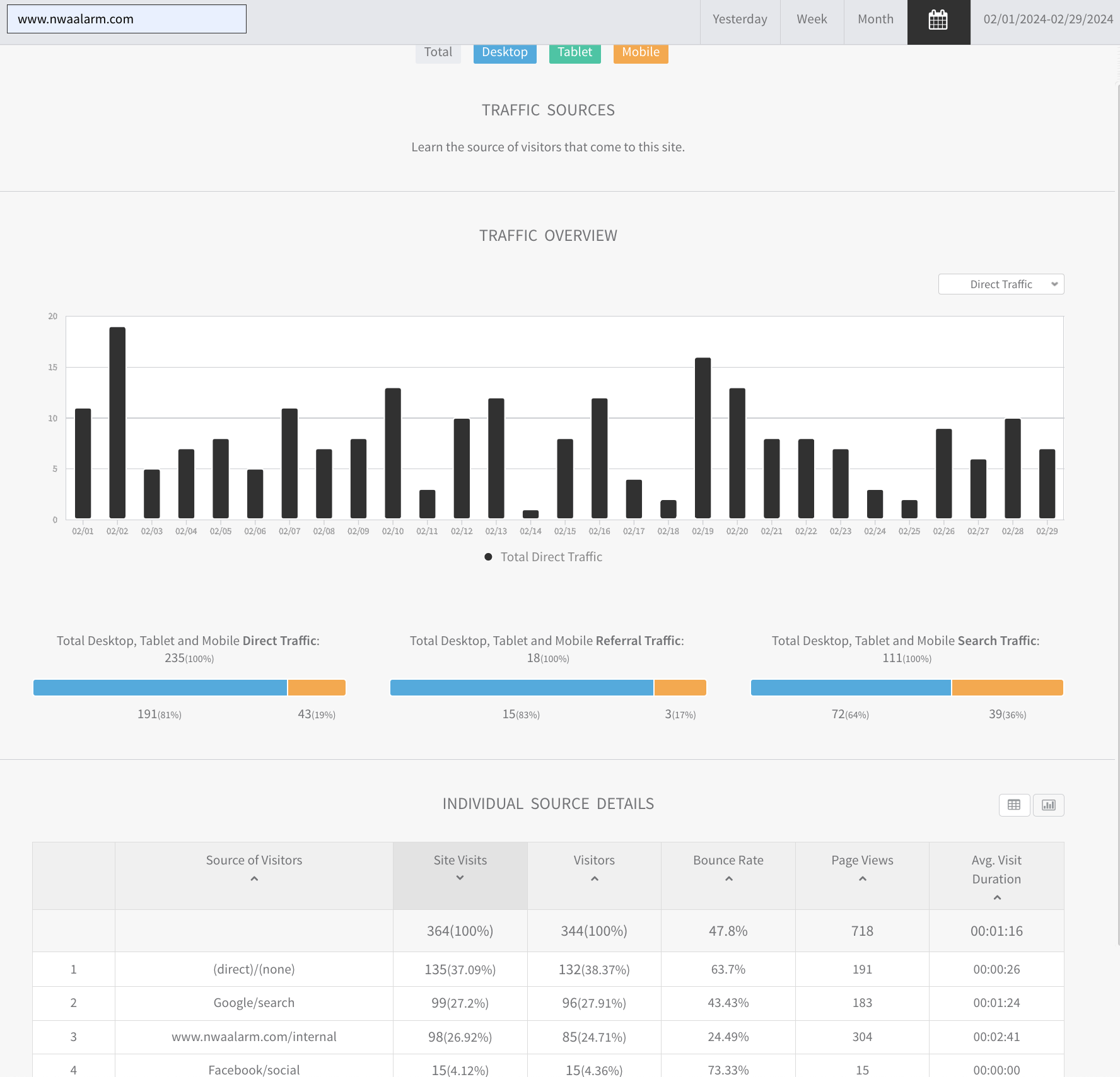1120x1077 pixels.
Task: Click the Facebook/social source row
Action: [548, 1066]
